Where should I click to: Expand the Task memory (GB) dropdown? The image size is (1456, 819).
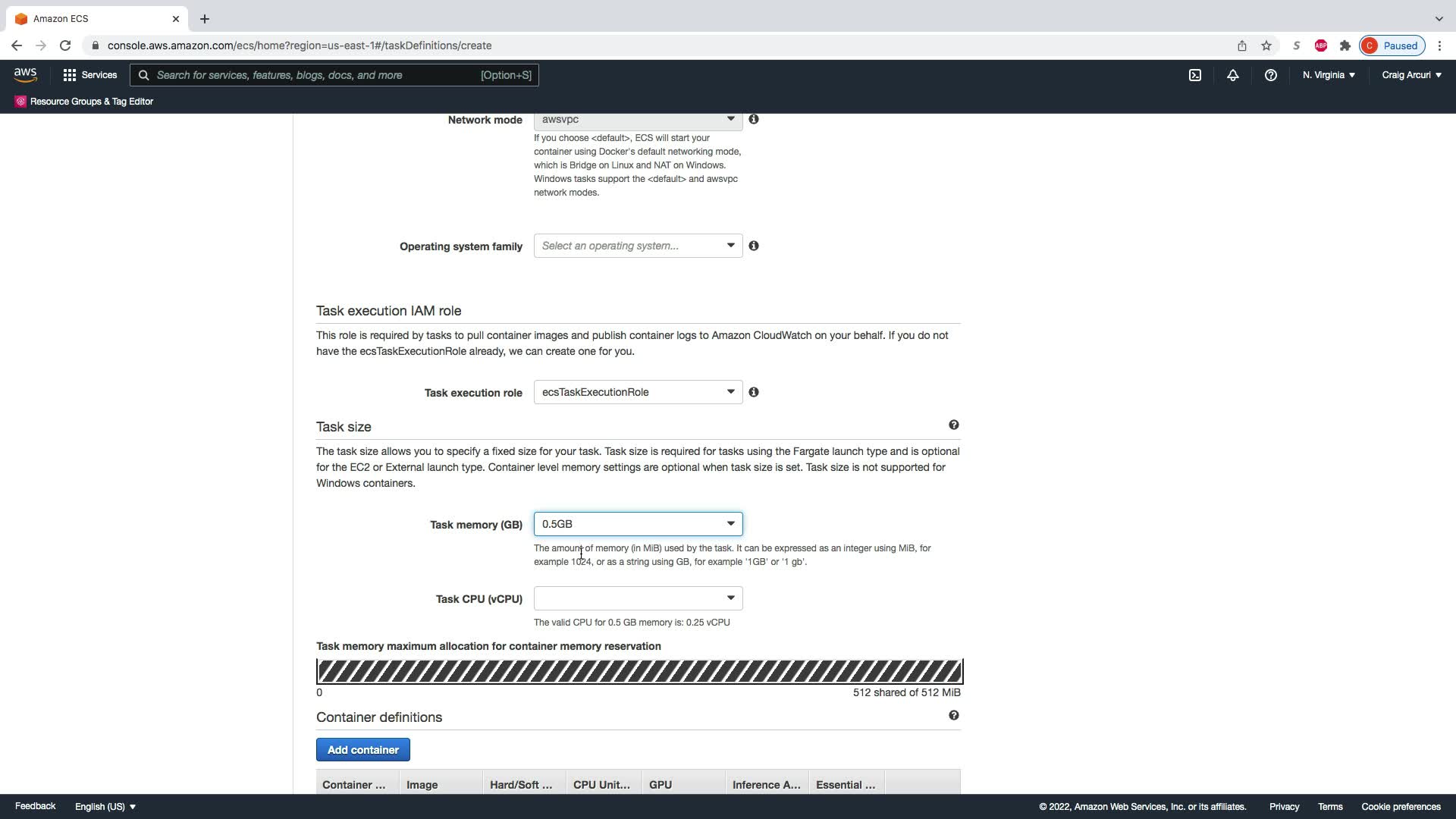pyautogui.click(x=638, y=524)
